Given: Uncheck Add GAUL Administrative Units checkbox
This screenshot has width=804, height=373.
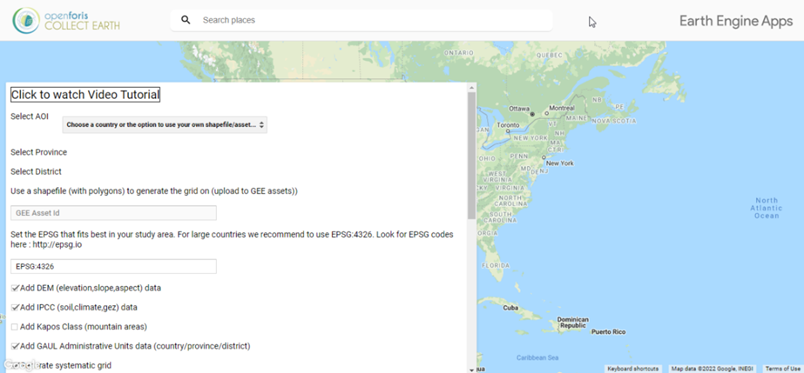Looking at the screenshot, I should [15, 346].
